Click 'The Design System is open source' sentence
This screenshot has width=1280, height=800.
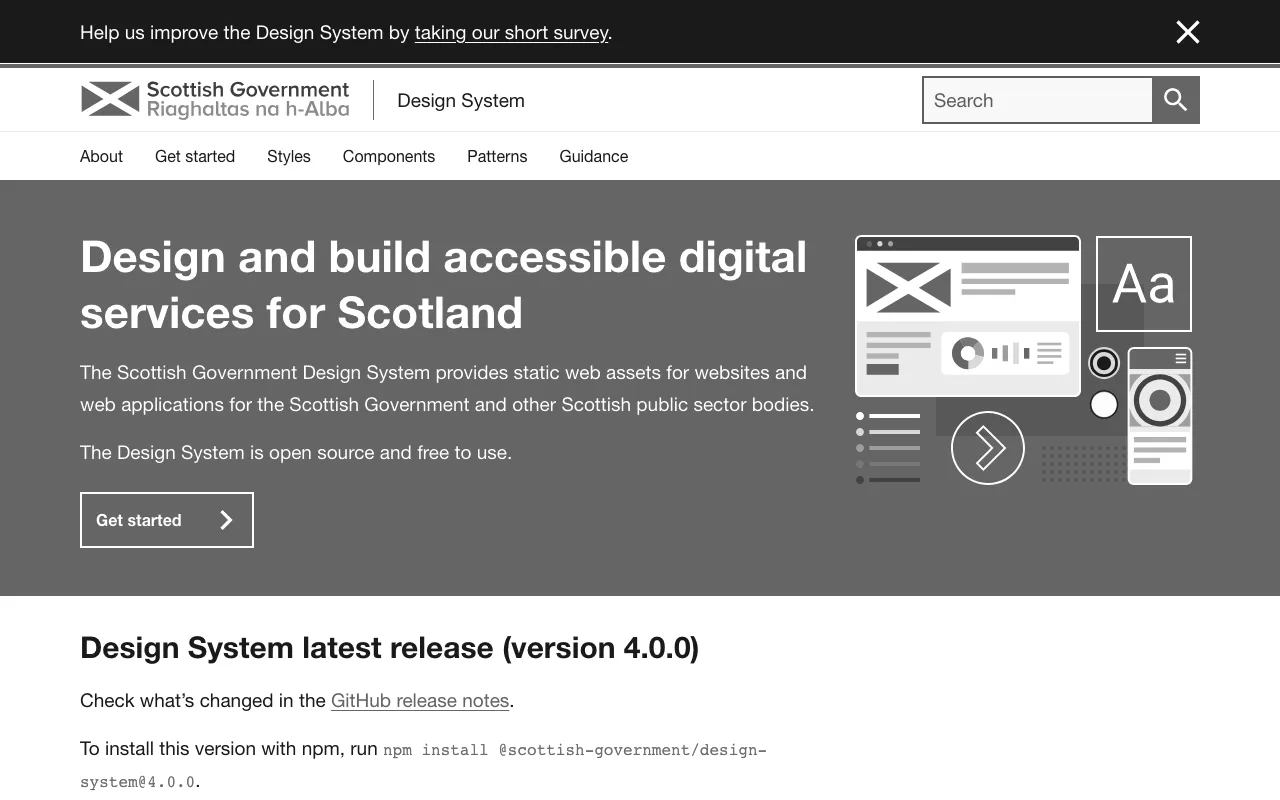click(296, 452)
